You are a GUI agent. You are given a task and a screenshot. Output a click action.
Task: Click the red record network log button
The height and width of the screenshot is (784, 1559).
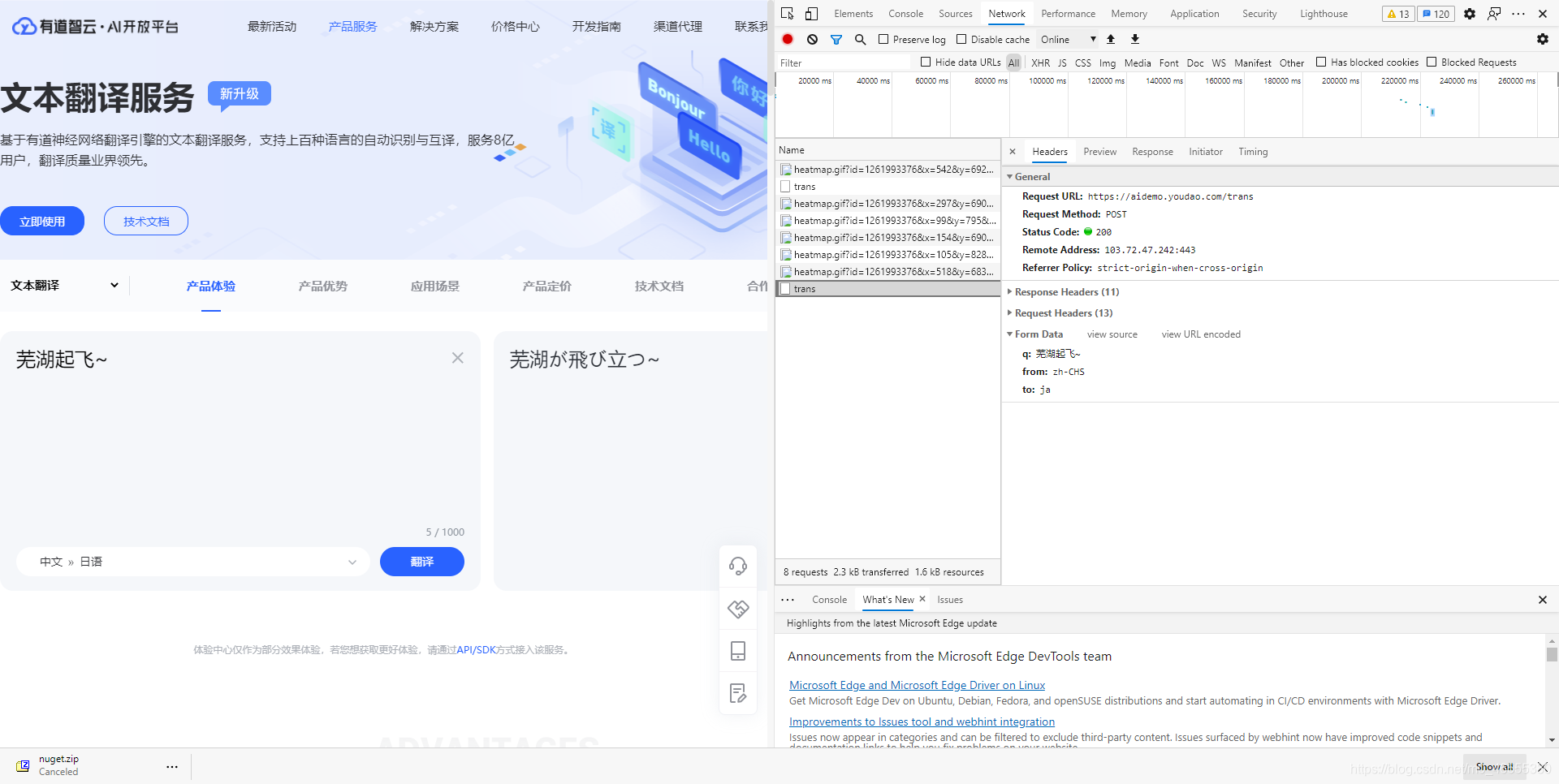788,39
